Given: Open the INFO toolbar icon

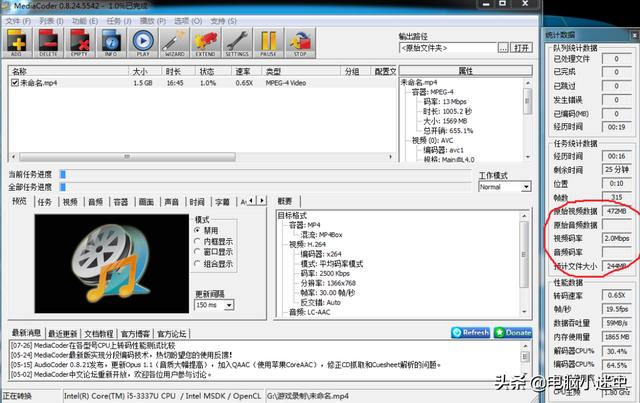Looking at the screenshot, I should pos(111,42).
